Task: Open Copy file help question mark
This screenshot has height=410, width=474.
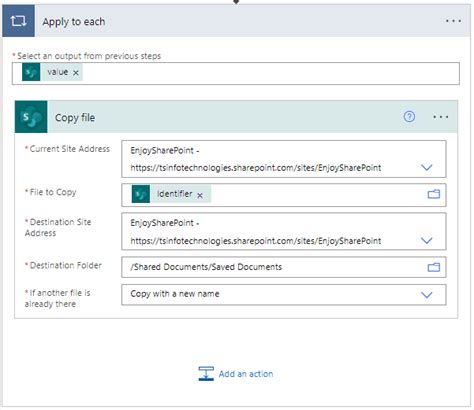Action: pos(409,117)
